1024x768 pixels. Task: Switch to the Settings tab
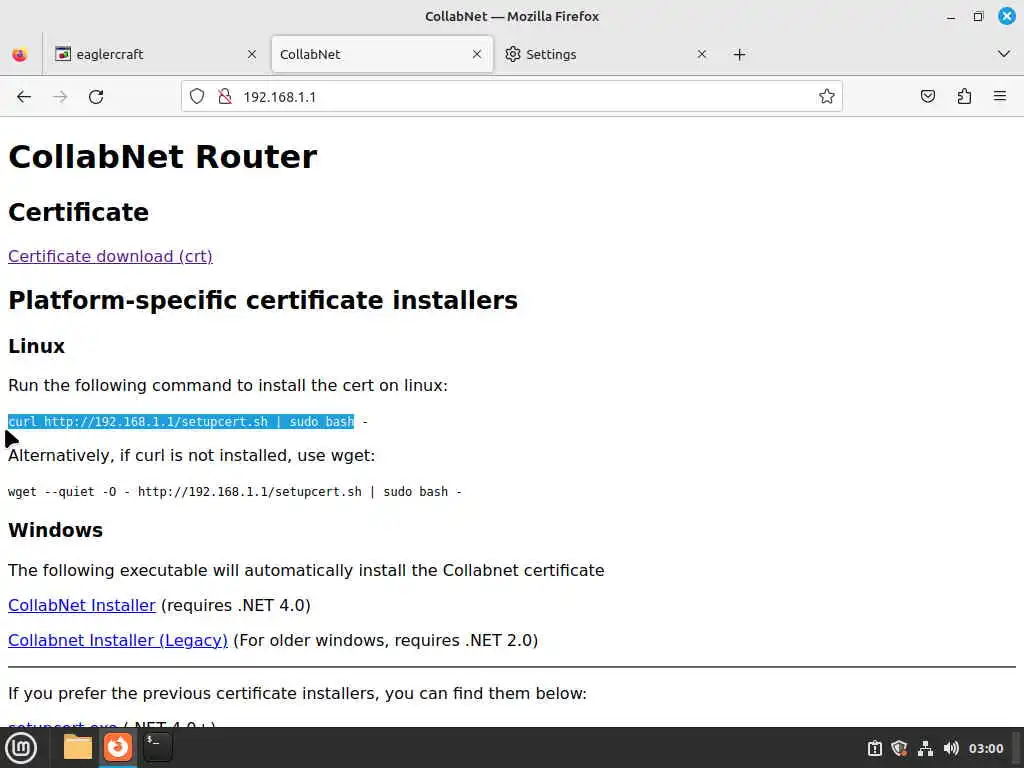[x=605, y=54]
